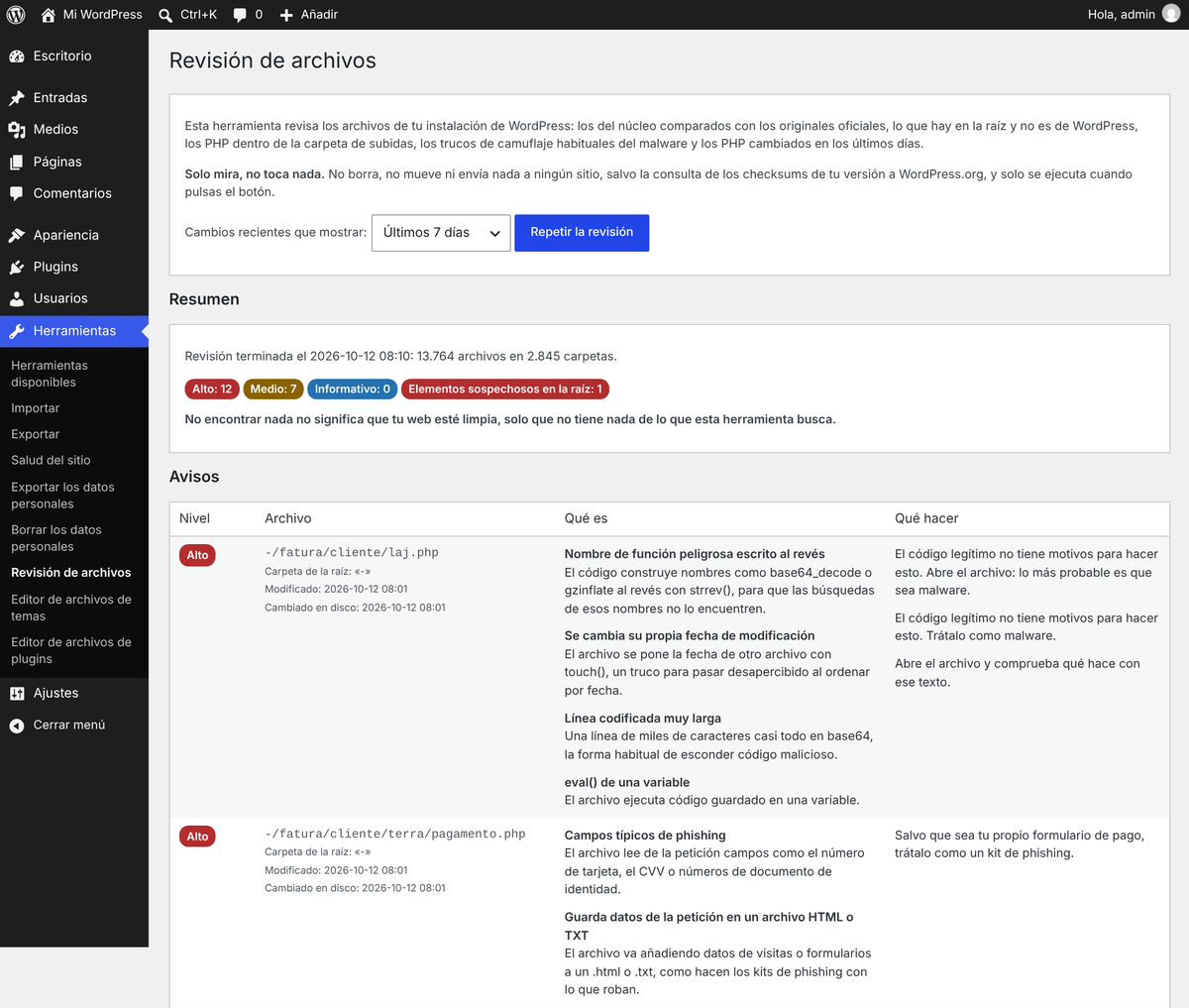Open Escritorio in the sidebar
This screenshot has height=1008, width=1189.
pyautogui.click(x=74, y=56)
